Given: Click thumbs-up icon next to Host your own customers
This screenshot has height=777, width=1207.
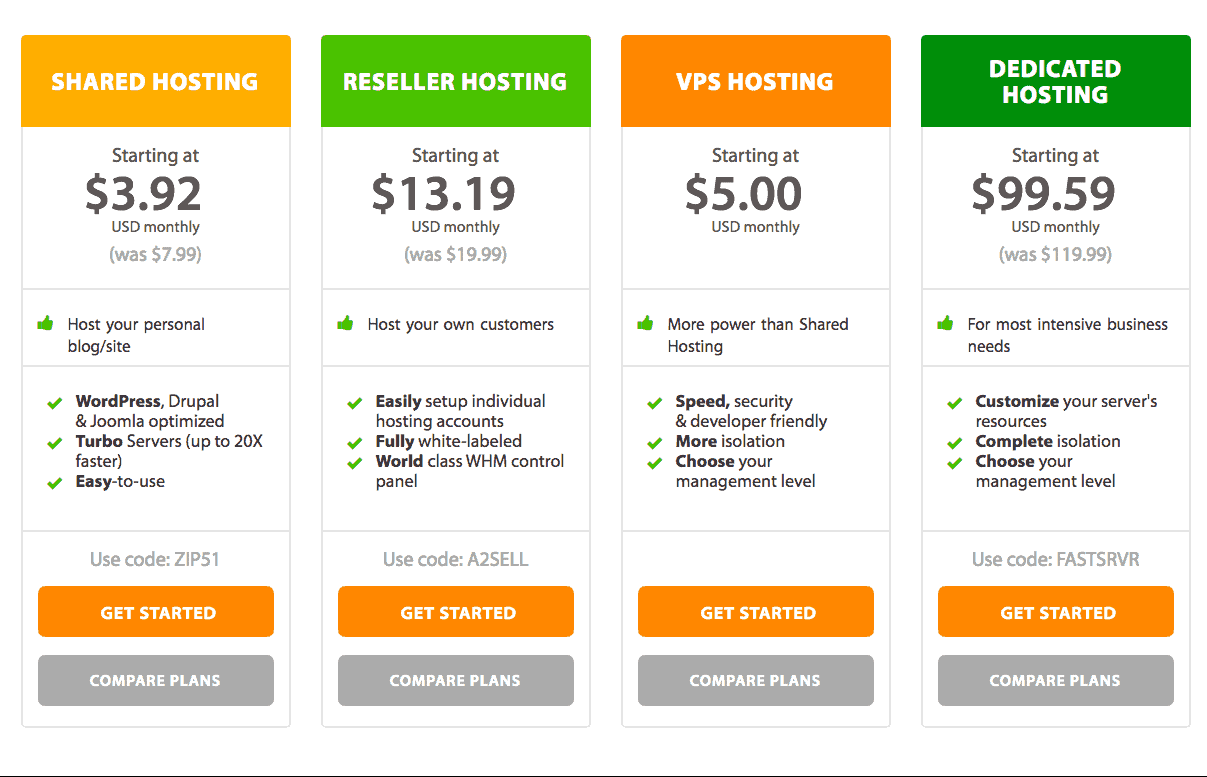Looking at the screenshot, I should pyautogui.click(x=345, y=323).
